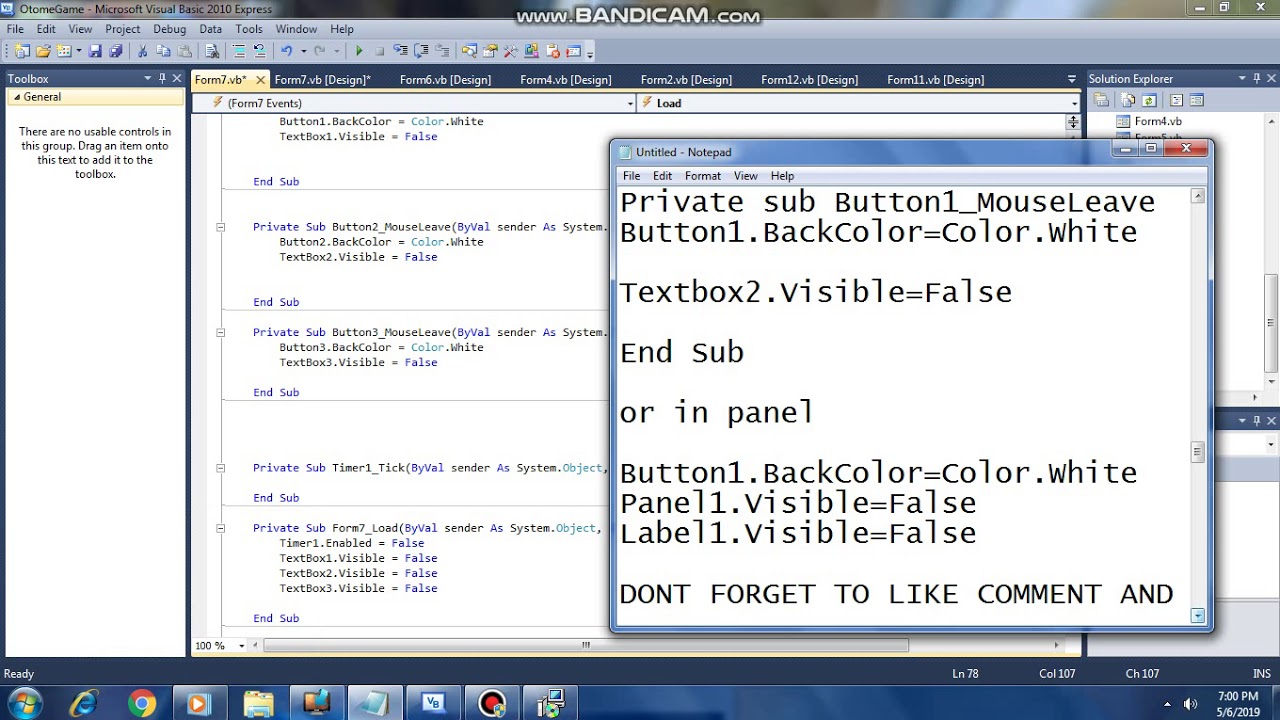Switch to the Form12.vb [Design] tab
This screenshot has height=720, width=1280.
809,80
